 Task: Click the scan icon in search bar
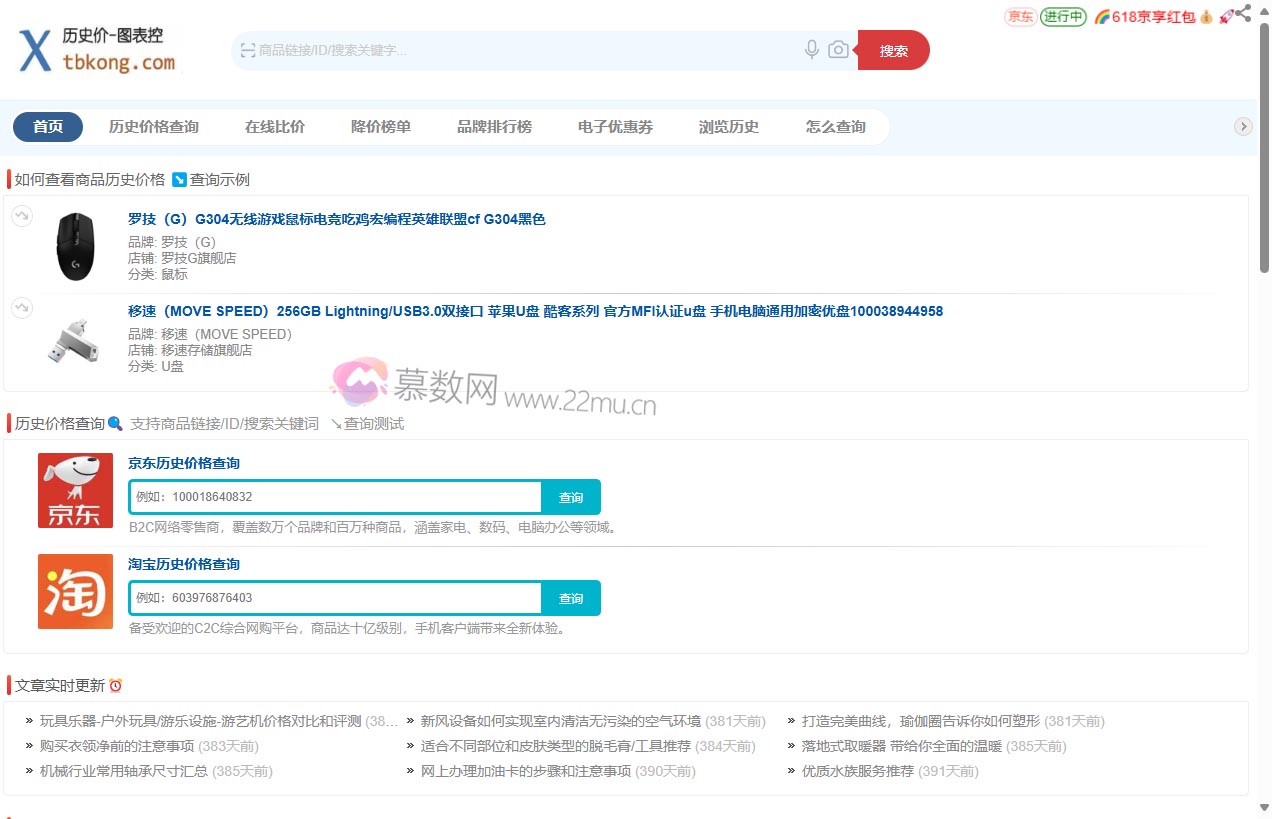[247, 50]
